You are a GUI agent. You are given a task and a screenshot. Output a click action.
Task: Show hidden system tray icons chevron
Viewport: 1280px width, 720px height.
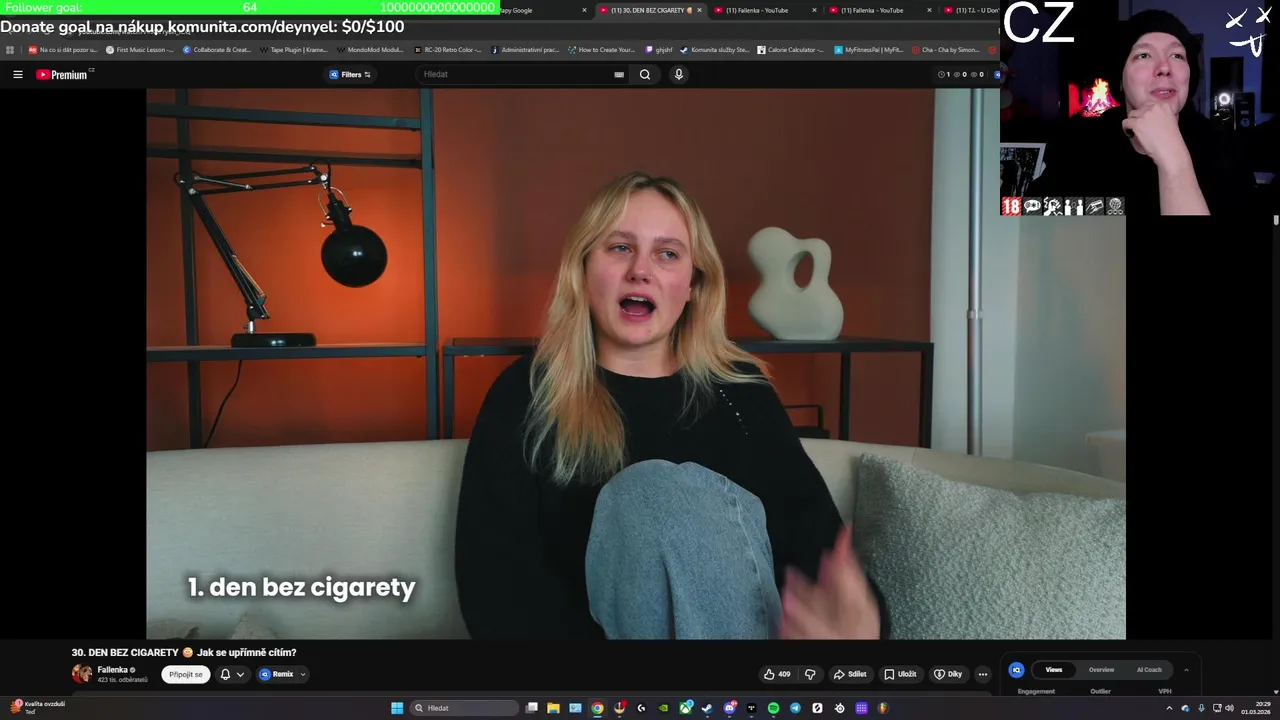[1169, 708]
